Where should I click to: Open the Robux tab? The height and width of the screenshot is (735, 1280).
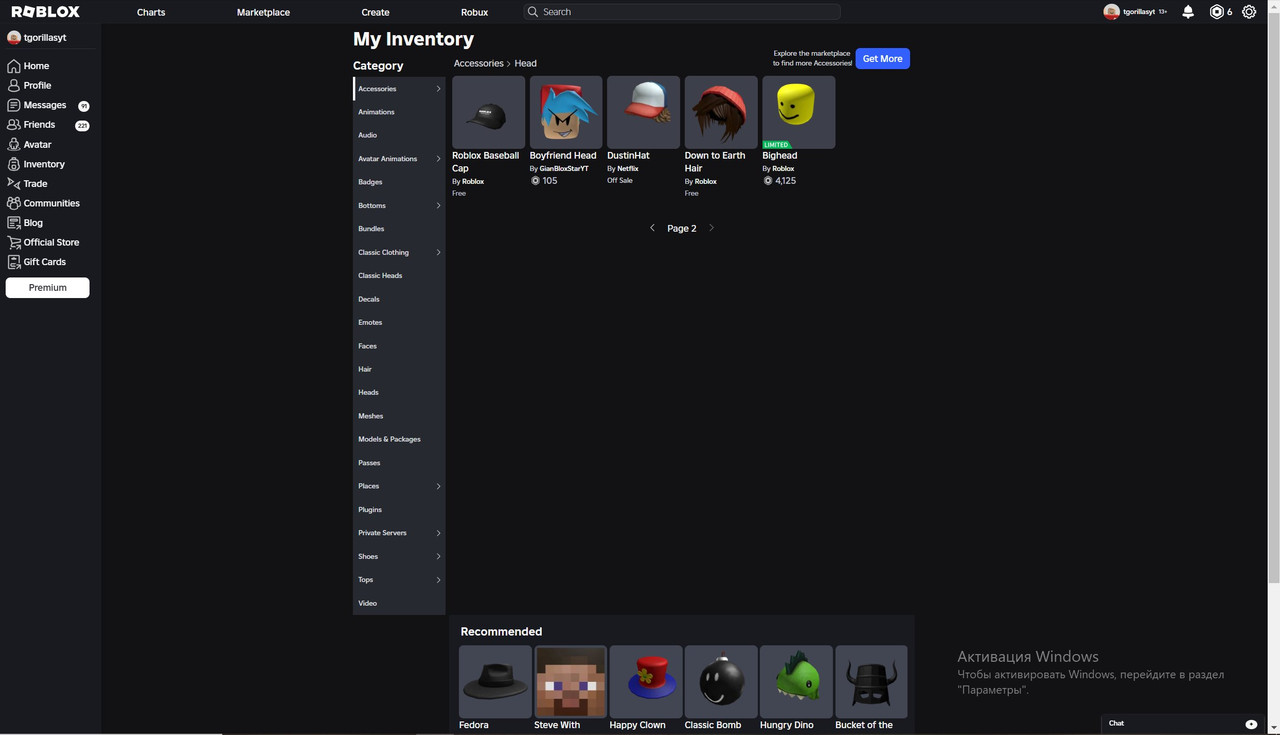[474, 12]
